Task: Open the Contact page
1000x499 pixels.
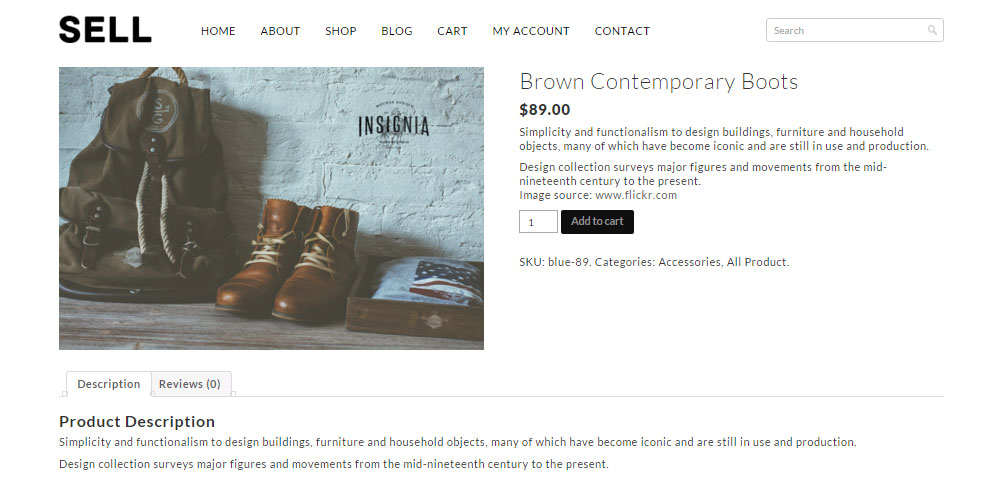Action: [x=622, y=31]
